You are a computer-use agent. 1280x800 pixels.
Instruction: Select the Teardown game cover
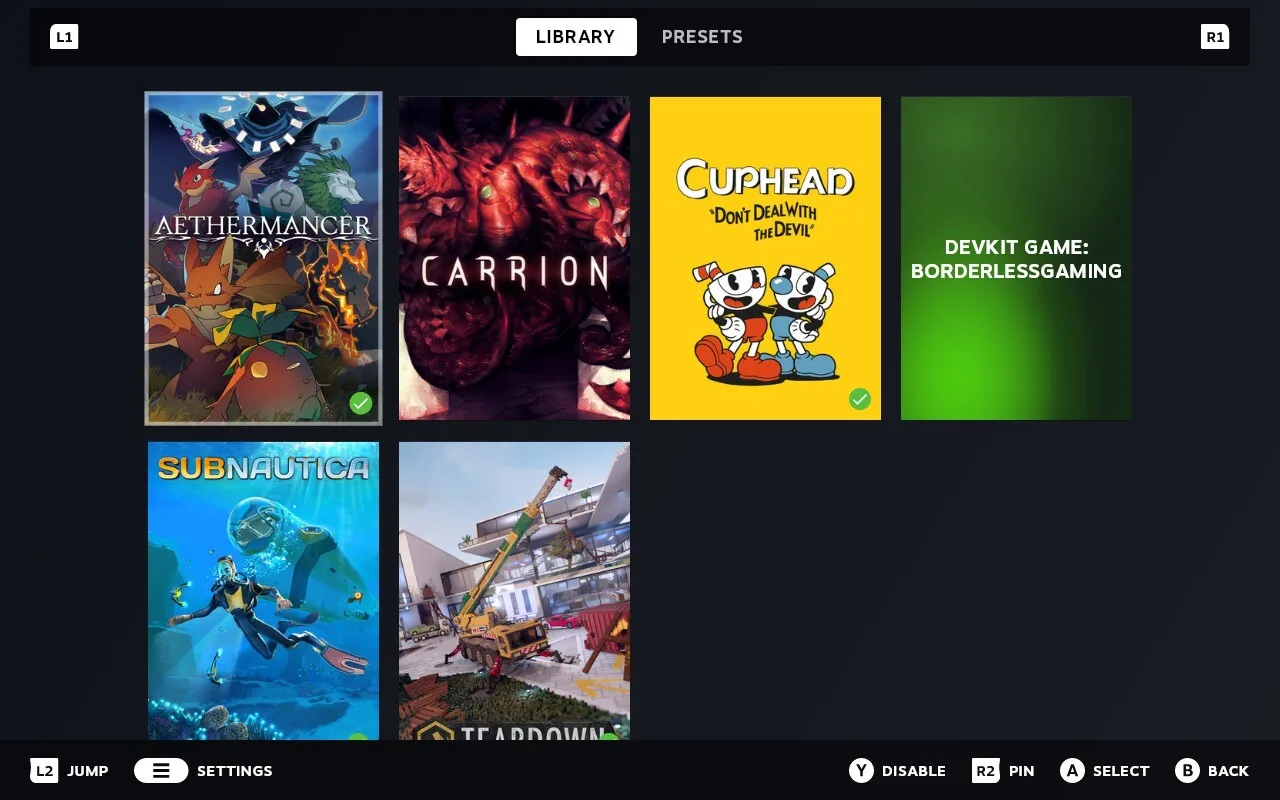[x=514, y=590]
